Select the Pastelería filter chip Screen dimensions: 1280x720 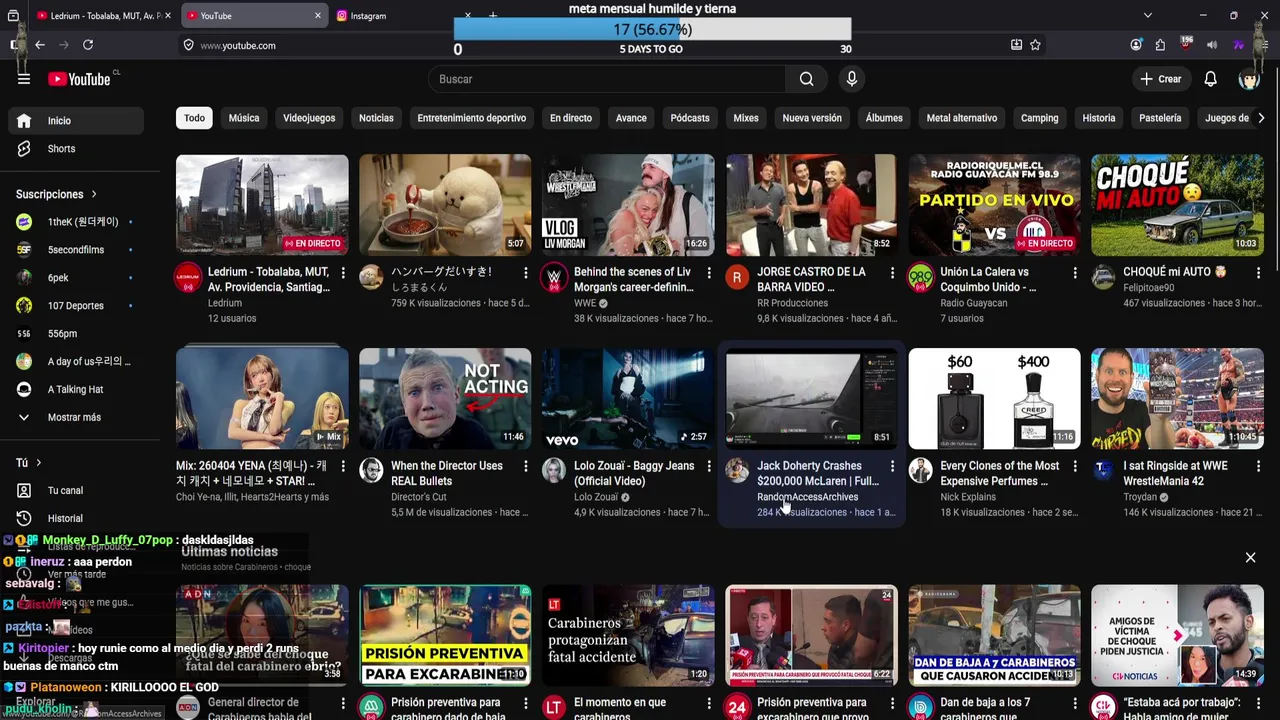1160,118
